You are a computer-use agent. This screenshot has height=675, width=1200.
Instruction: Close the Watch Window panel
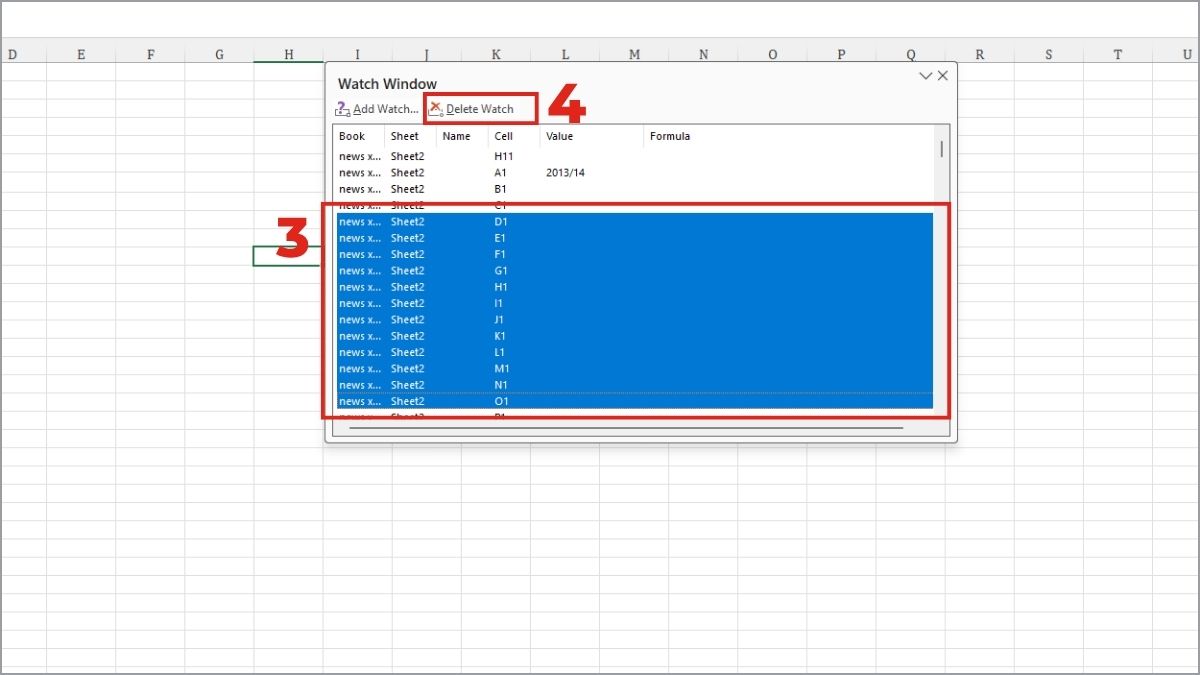click(x=942, y=76)
